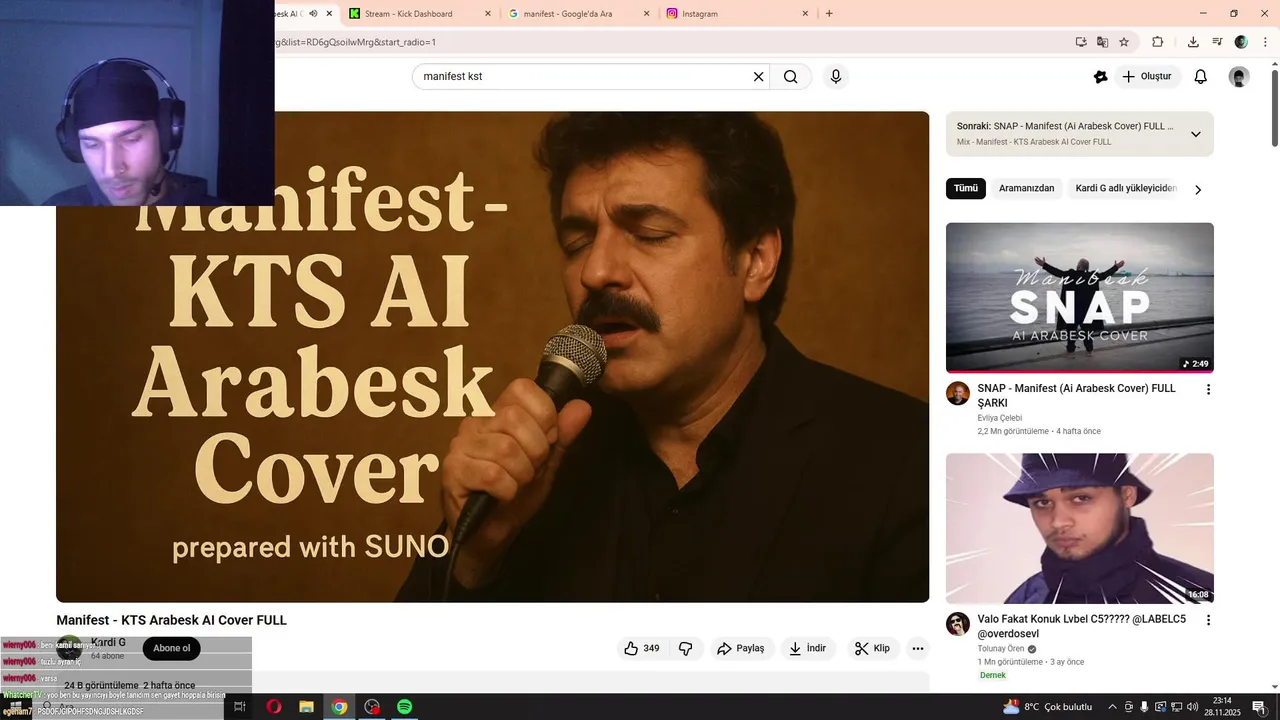The width and height of the screenshot is (1280, 720).
Task: Open Opera browser from the taskbar
Action: click(273, 707)
